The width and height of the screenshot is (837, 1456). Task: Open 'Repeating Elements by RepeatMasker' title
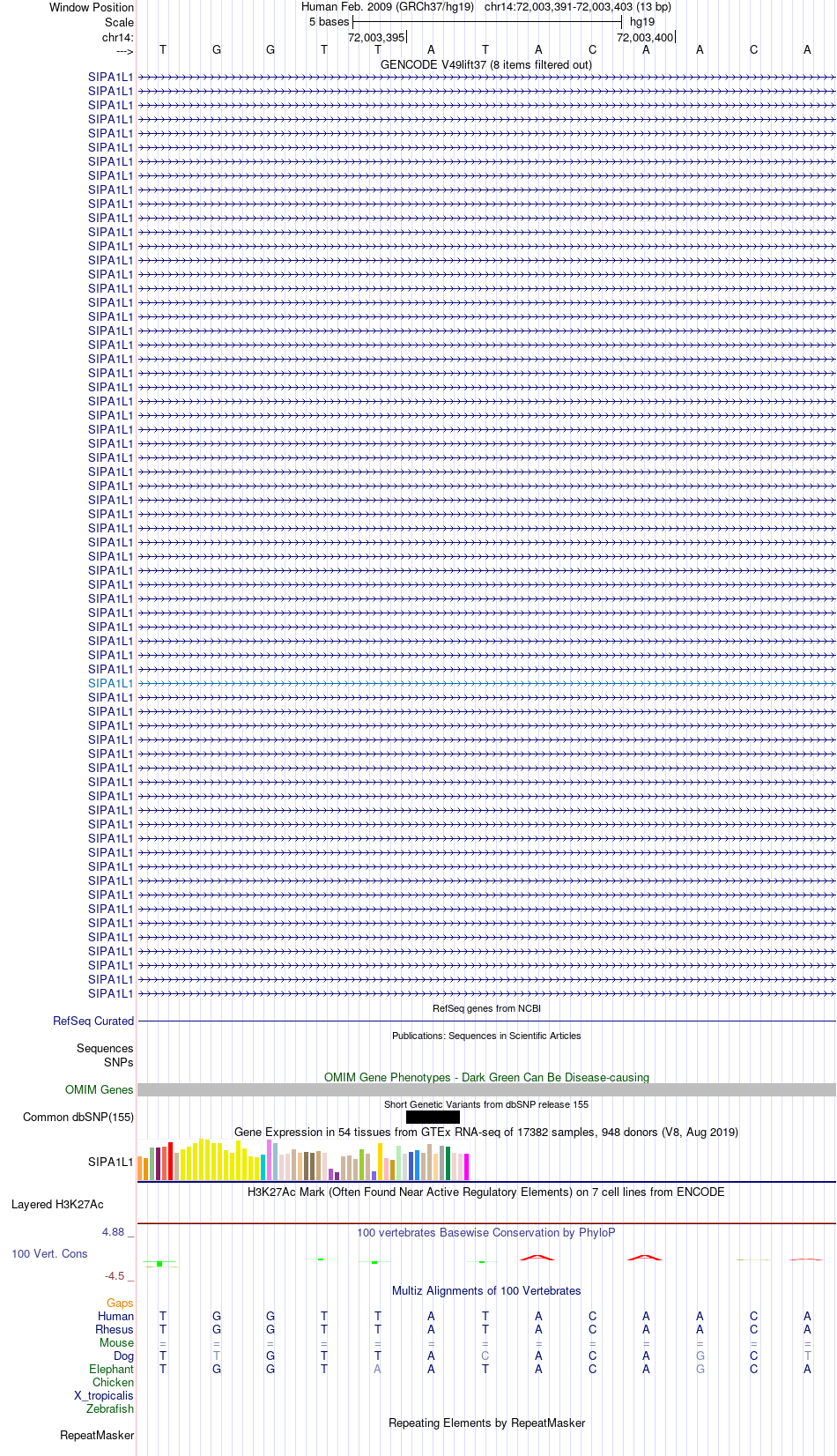[x=486, y=1423]
